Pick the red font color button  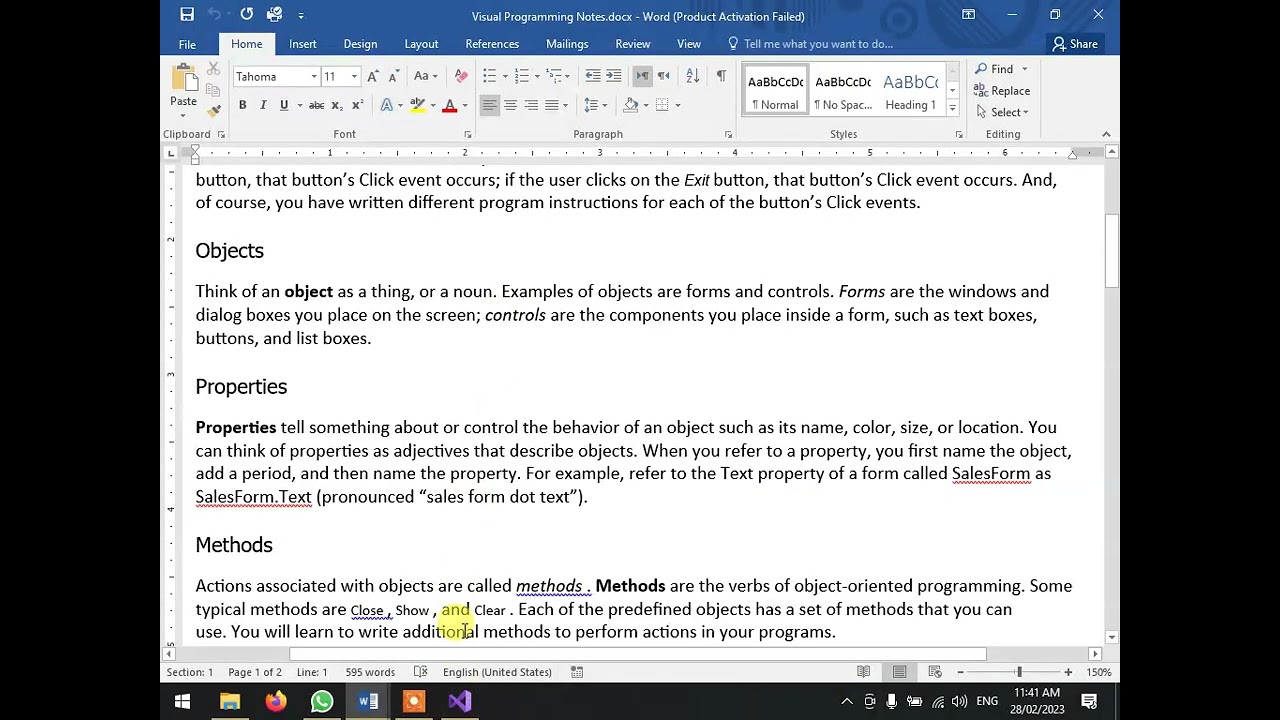(450, 105)
